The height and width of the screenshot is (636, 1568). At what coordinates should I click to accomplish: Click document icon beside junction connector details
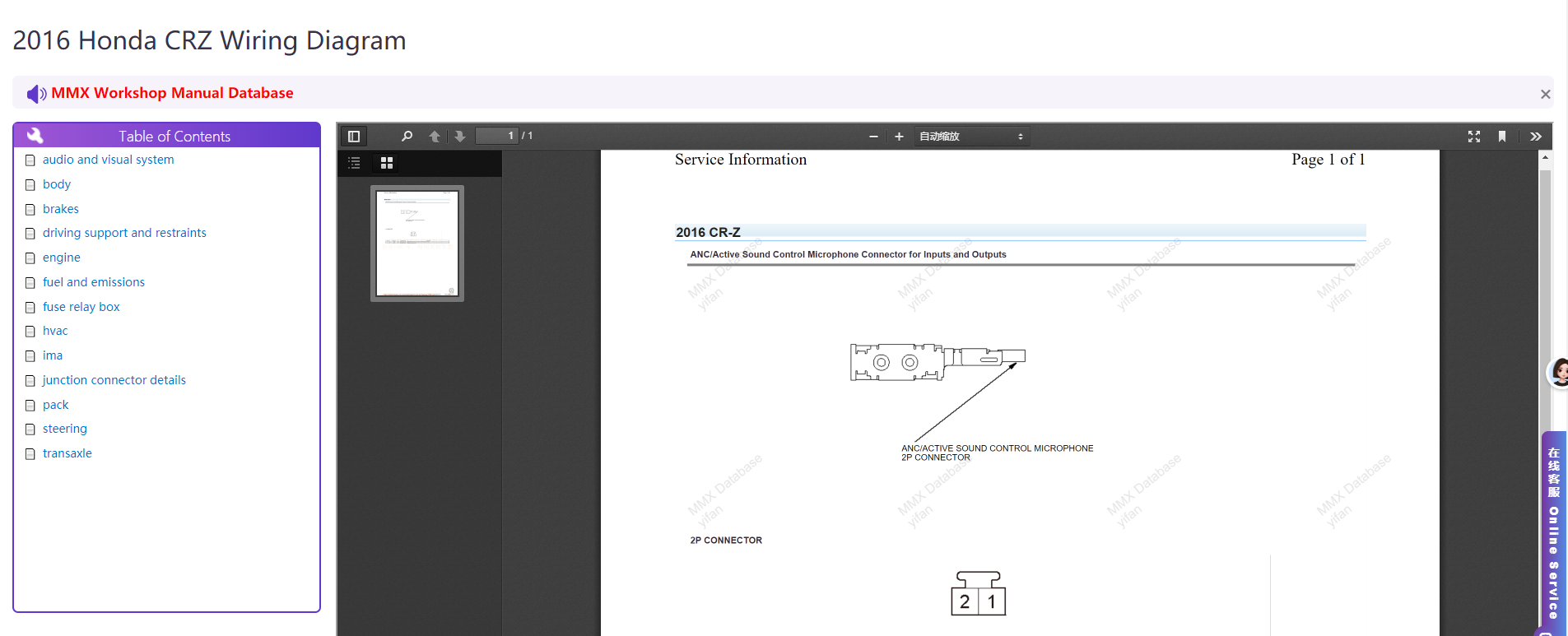(30, 381)
